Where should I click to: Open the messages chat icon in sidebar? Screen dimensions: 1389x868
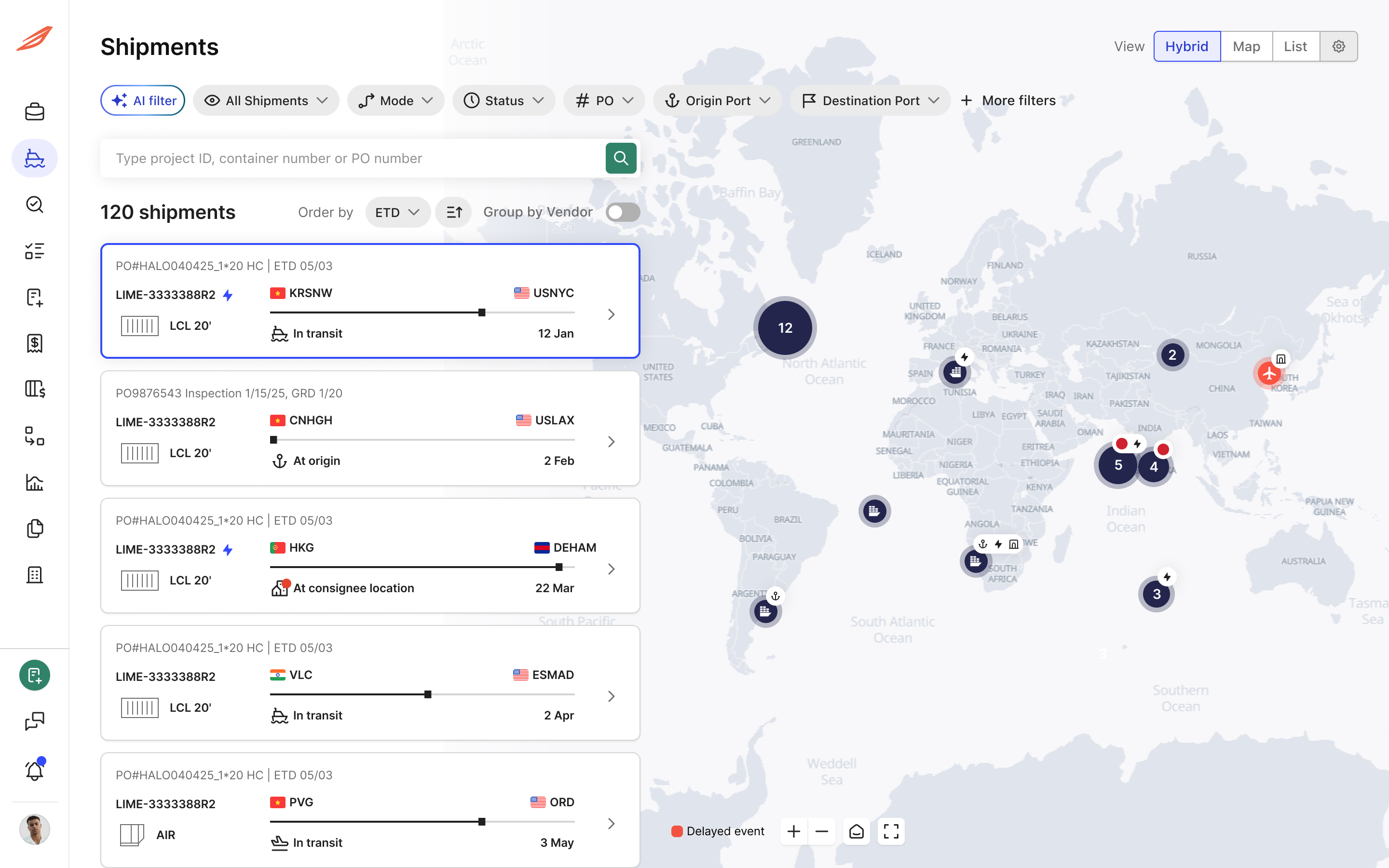34,720
